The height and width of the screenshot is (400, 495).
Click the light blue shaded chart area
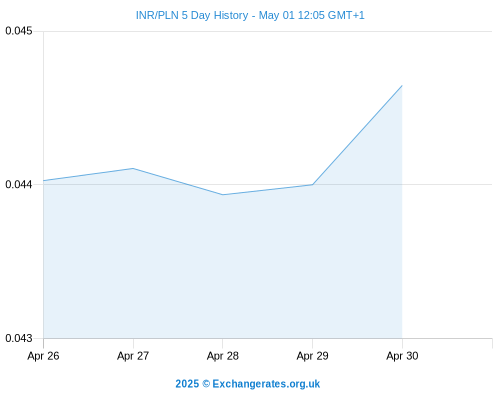coord(223,267)
